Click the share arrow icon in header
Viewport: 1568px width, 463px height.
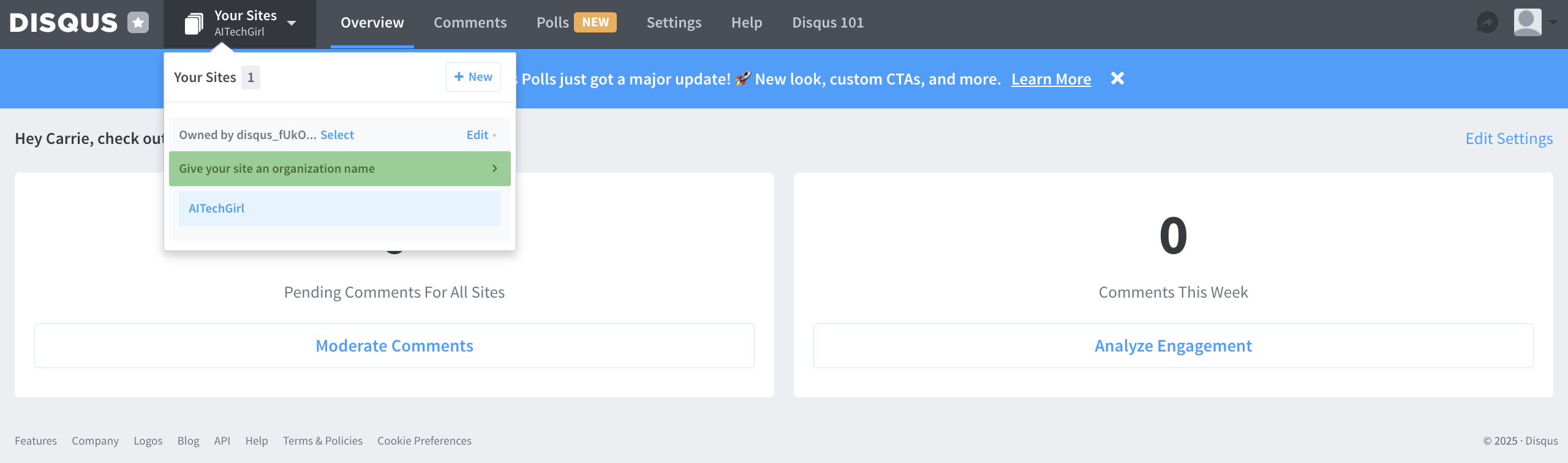(1487, 23)
